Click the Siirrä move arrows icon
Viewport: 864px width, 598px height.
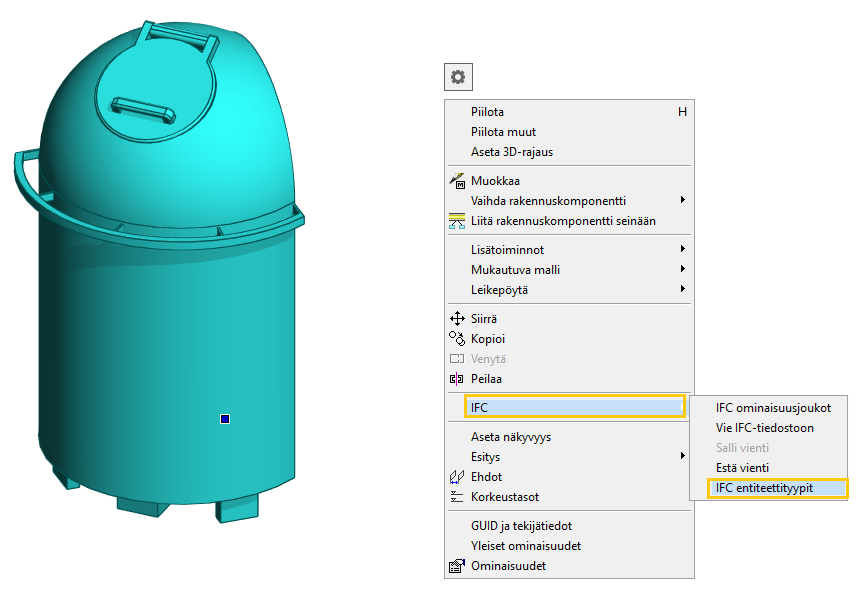457,319
